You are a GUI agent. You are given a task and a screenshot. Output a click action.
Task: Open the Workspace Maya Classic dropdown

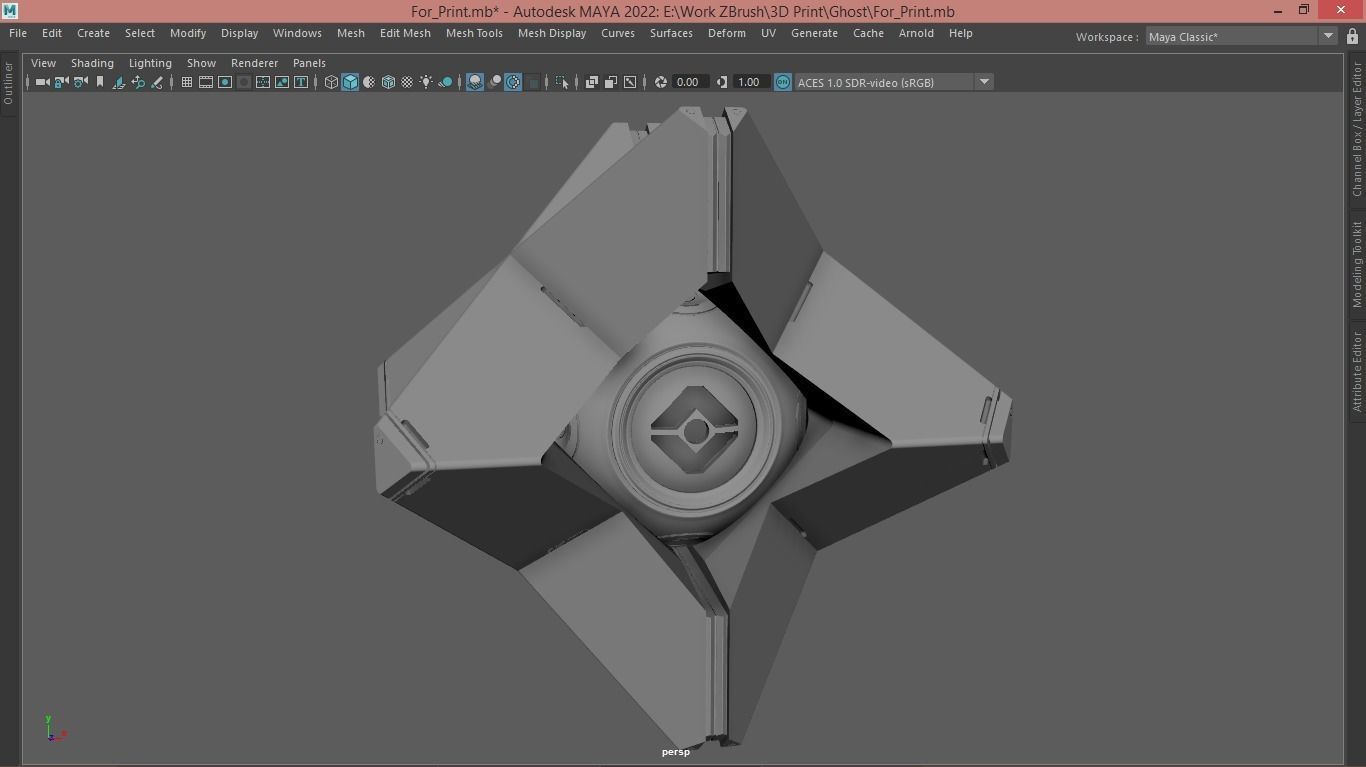[1241, 36]
